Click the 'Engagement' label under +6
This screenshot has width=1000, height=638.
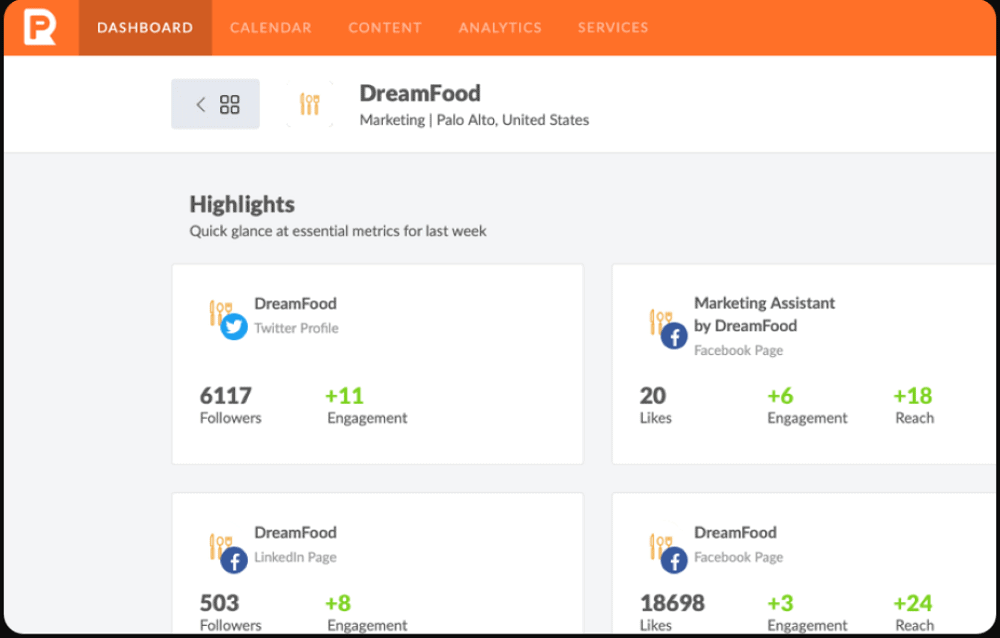[807, 418]
